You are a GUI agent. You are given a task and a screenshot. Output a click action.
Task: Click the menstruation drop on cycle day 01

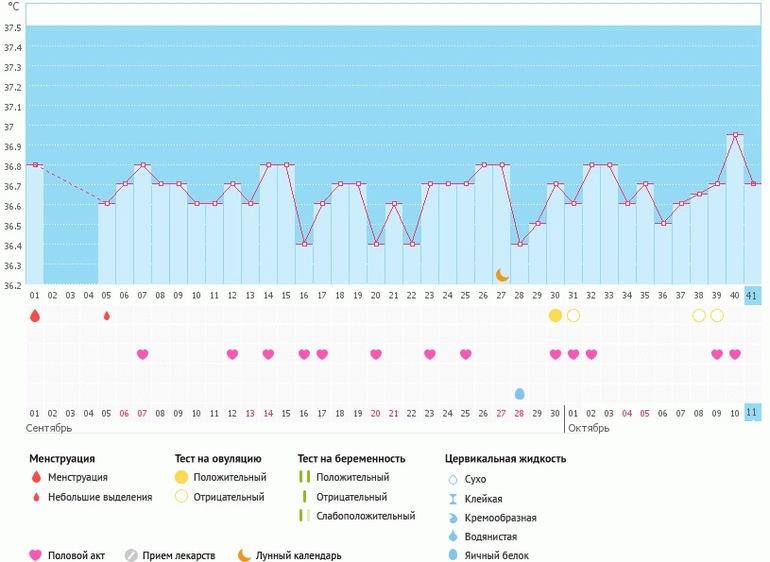(35, 315)
